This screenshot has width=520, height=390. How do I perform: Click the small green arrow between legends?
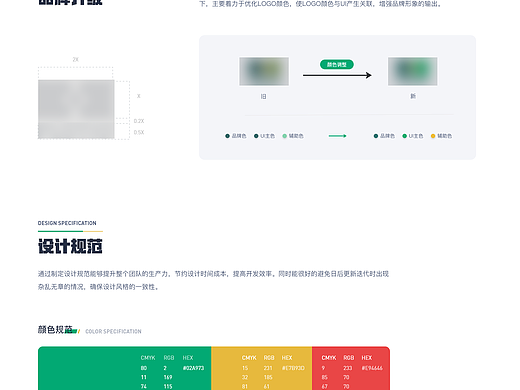pyautogui.click(x=337, y=136)
